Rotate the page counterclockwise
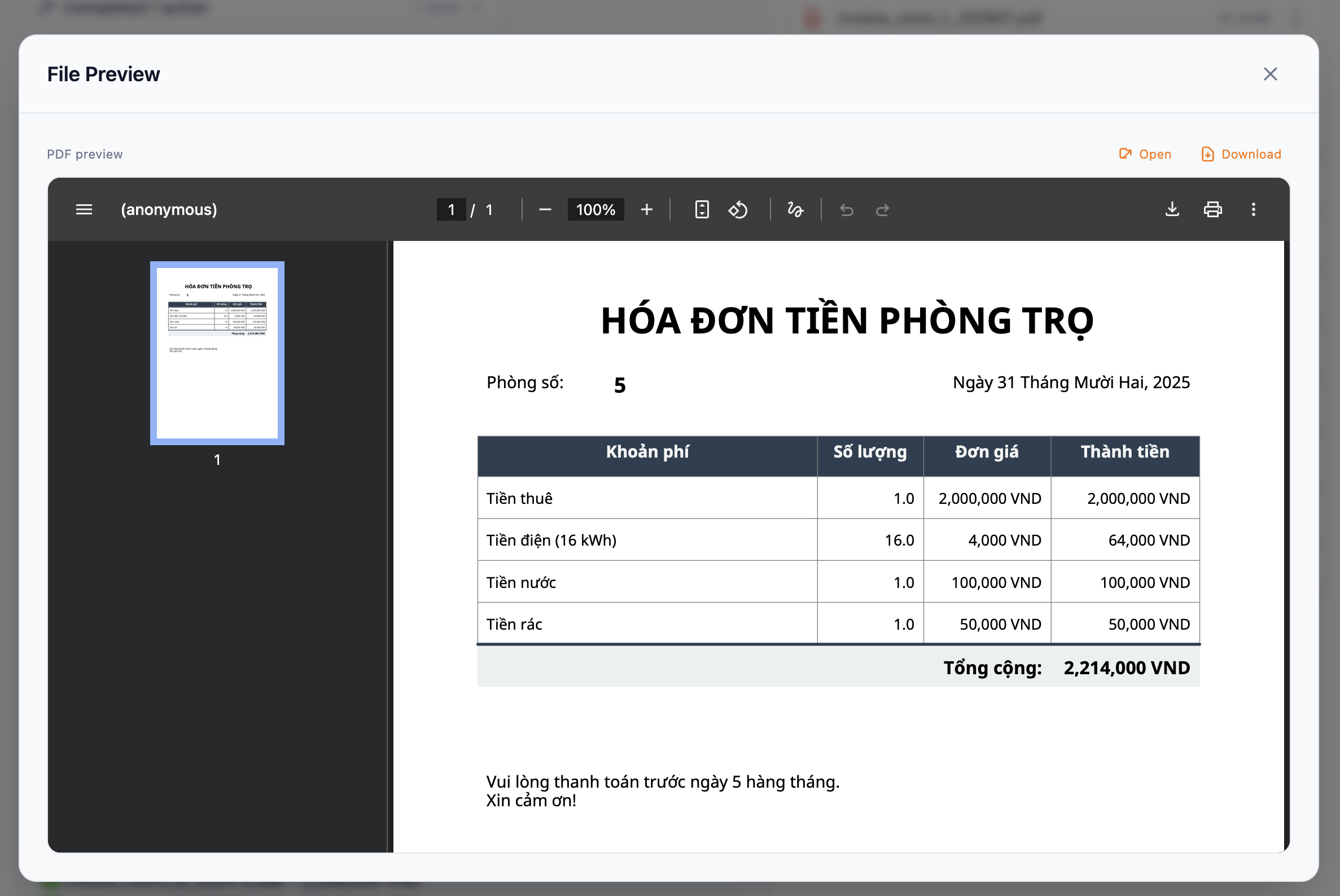This screenshot has height=896, width=1340. (738, 209)
